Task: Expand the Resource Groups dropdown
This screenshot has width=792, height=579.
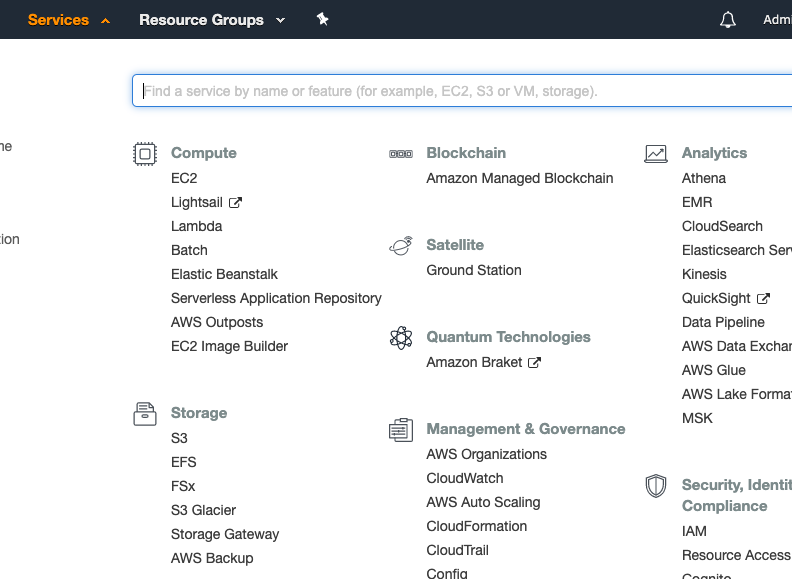Action: [212, 20]
